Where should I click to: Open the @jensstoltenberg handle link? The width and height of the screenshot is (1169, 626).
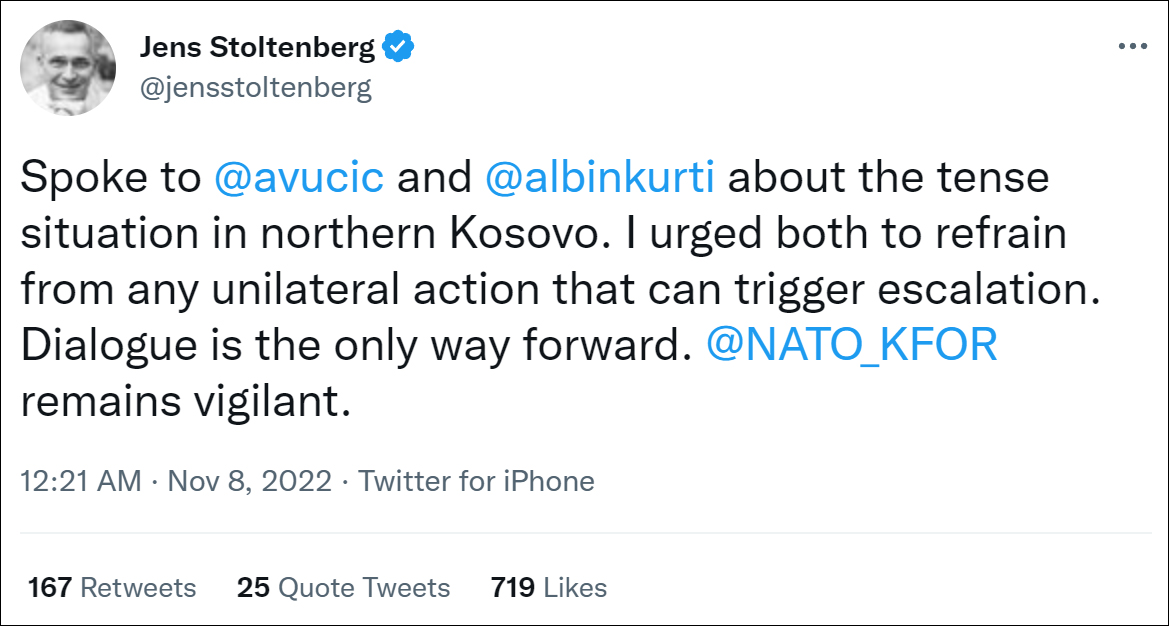[256, 88]
